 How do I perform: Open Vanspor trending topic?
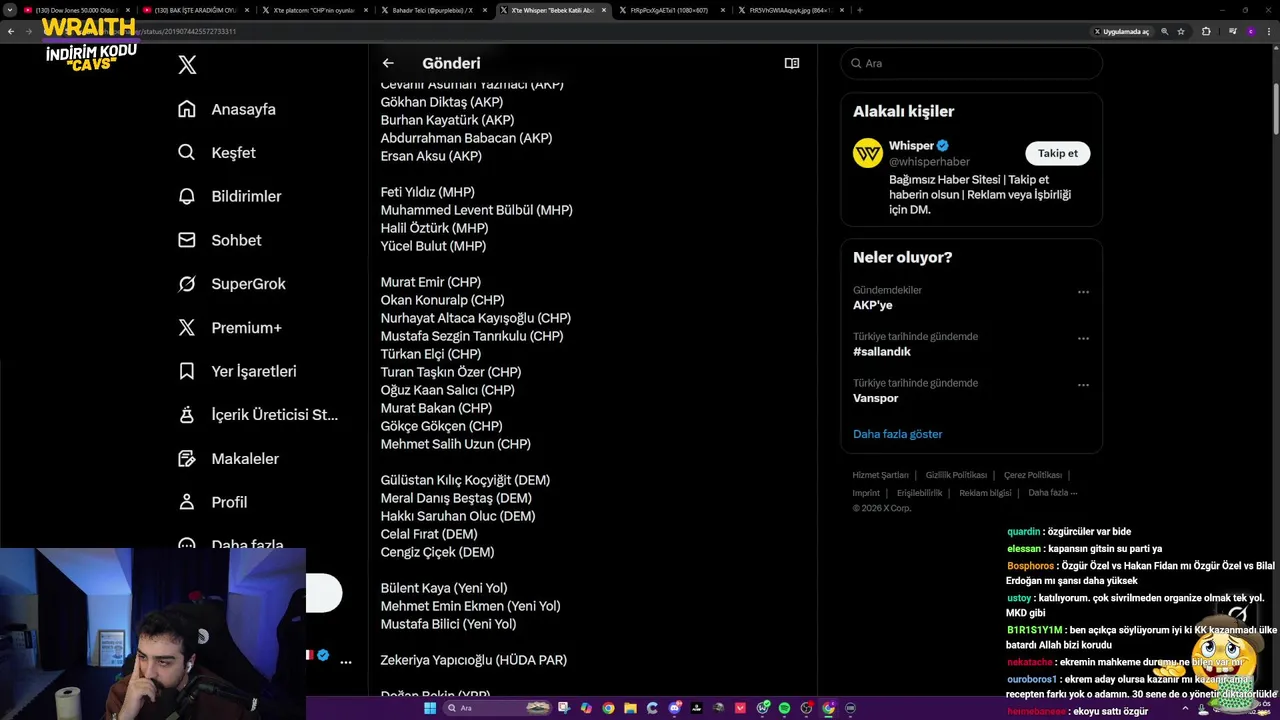click(x=875, y=398)
